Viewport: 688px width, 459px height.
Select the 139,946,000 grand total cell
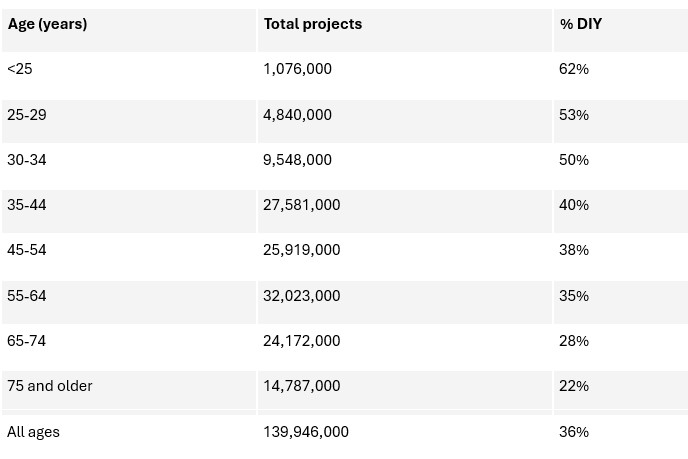click(x=306, y=432)
